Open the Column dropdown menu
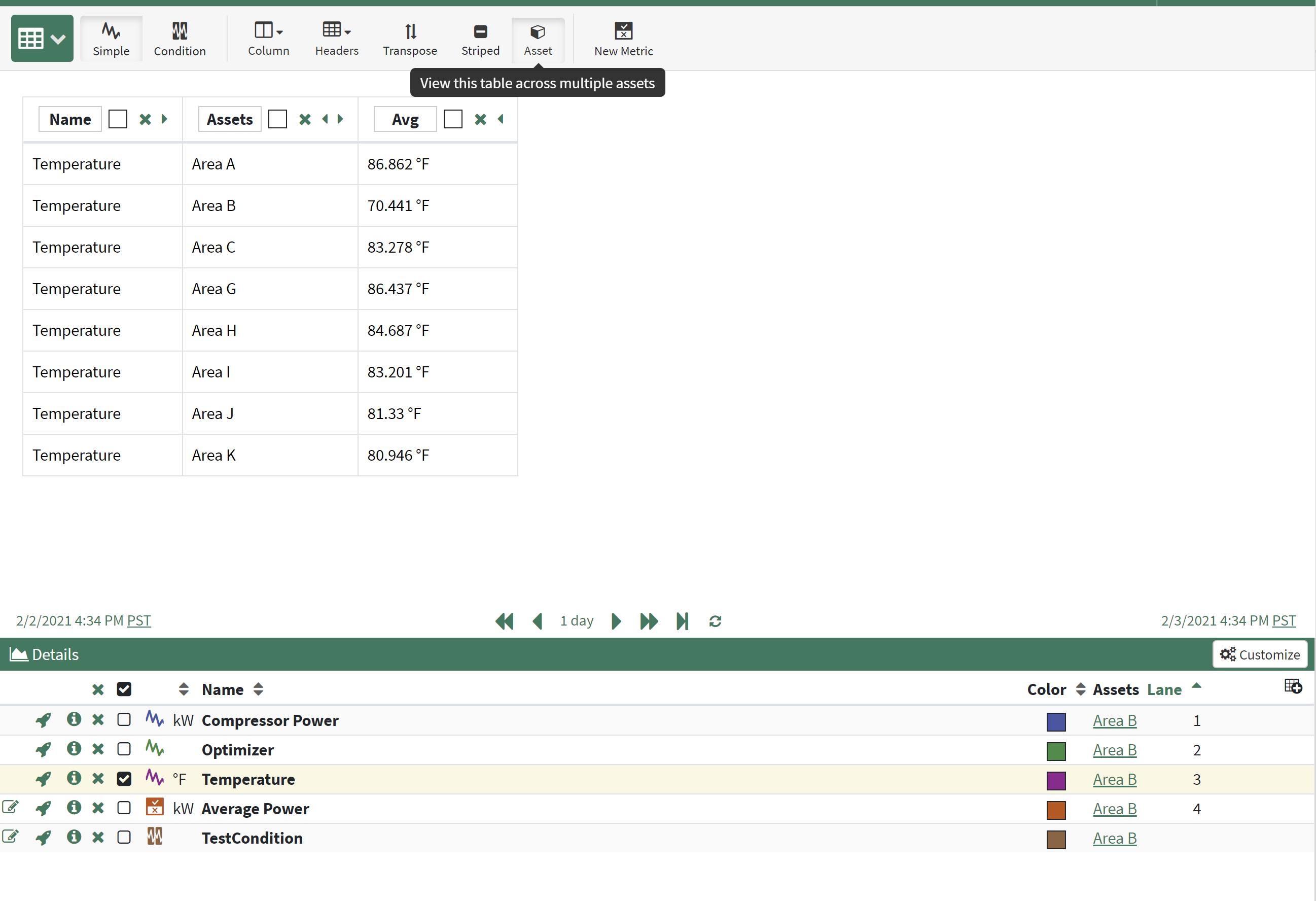Image resolution: width=1316 pixels, height=901 pixels. pyautogui.click(x=268, y=39)
